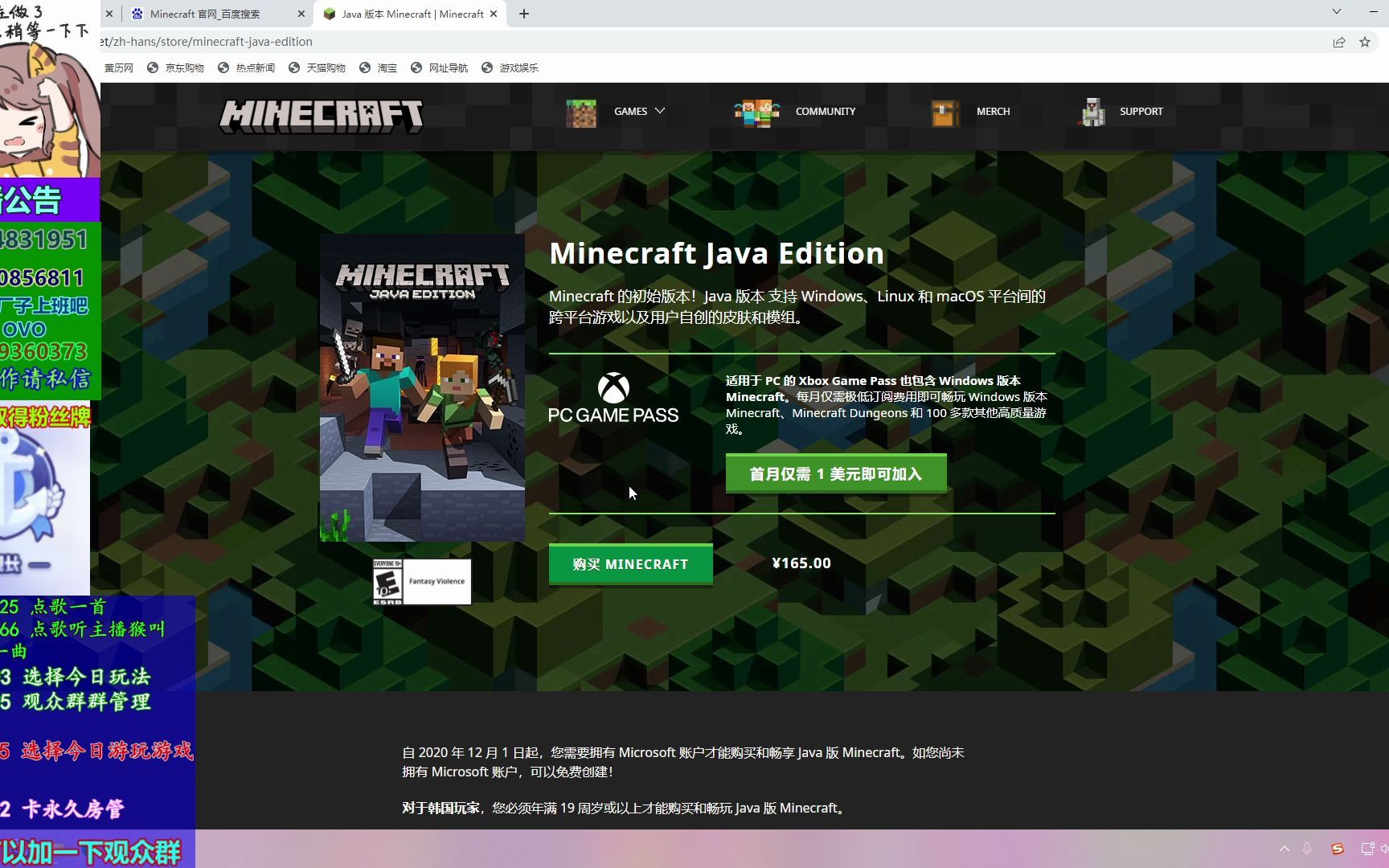The width and height of the screenshot is (1389, 868).
Task: Click the microphone icon in the system tray
Action: 1307,848
